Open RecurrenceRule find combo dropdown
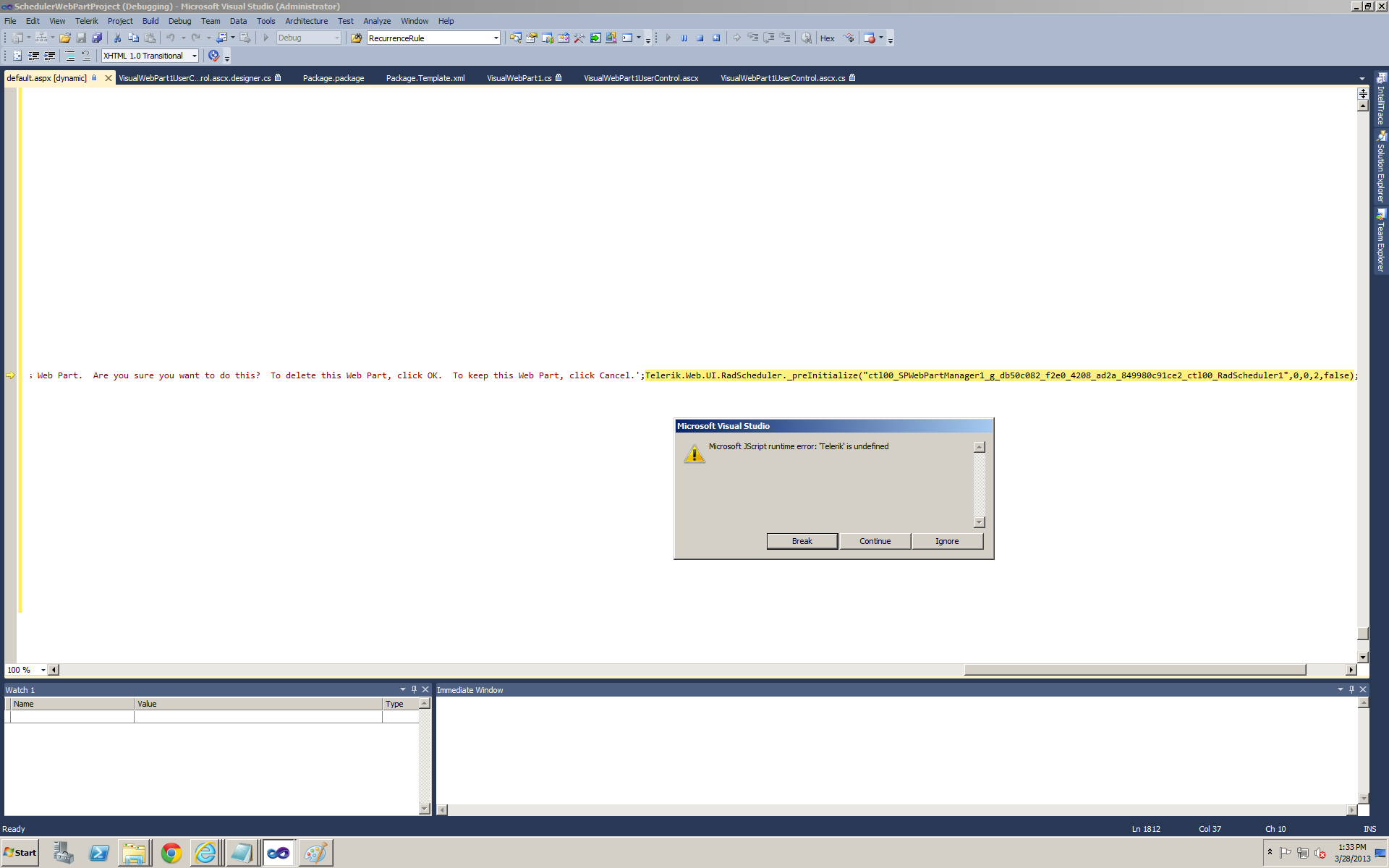Viewport: 1389px width, 868px height. [496, 38]
